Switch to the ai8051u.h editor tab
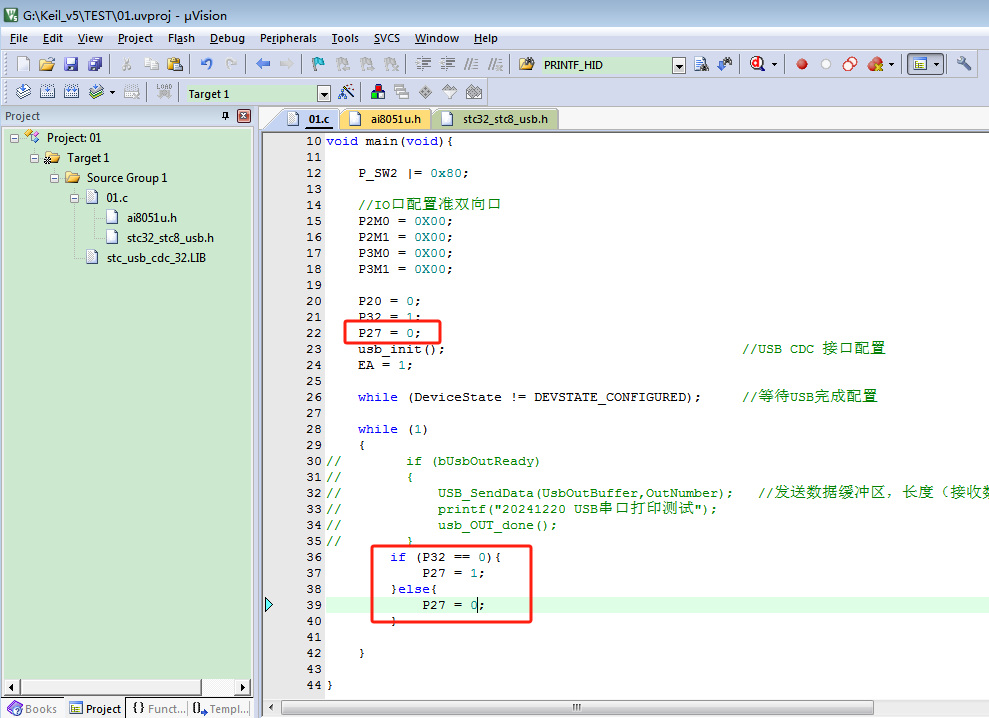 click(386, 119)
